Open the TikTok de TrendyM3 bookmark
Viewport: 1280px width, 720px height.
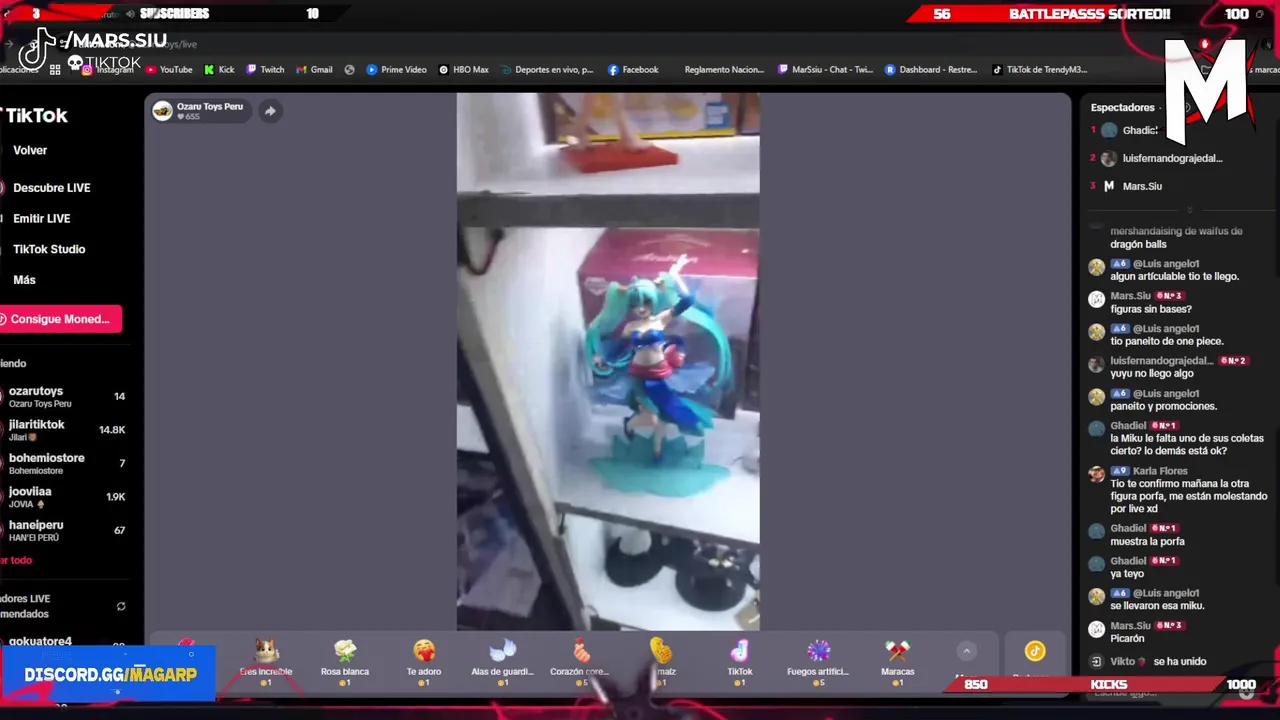tap(1039, 70)
